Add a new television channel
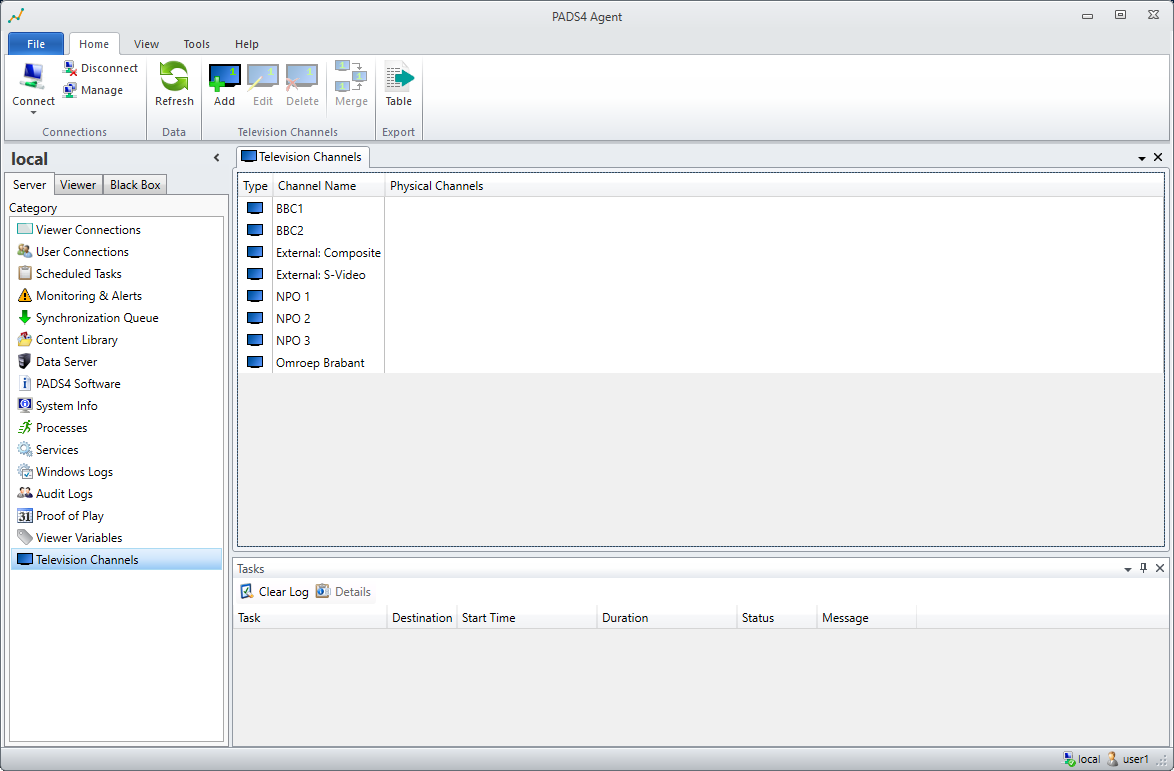 [224, 78]
